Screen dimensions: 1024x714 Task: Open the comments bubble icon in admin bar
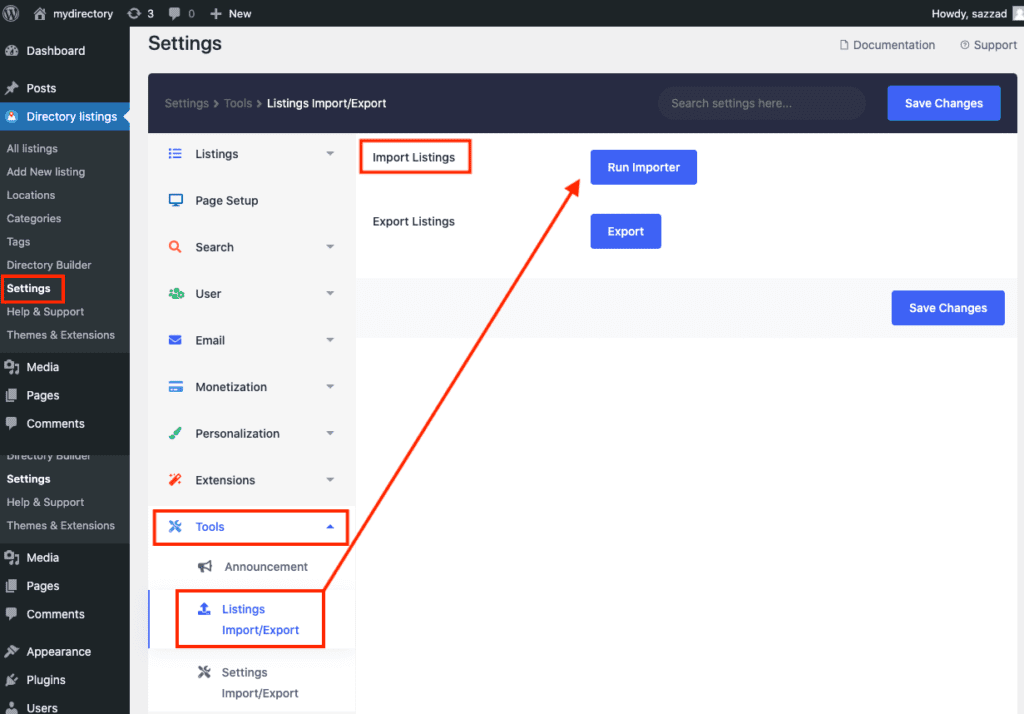click(176, 13)
